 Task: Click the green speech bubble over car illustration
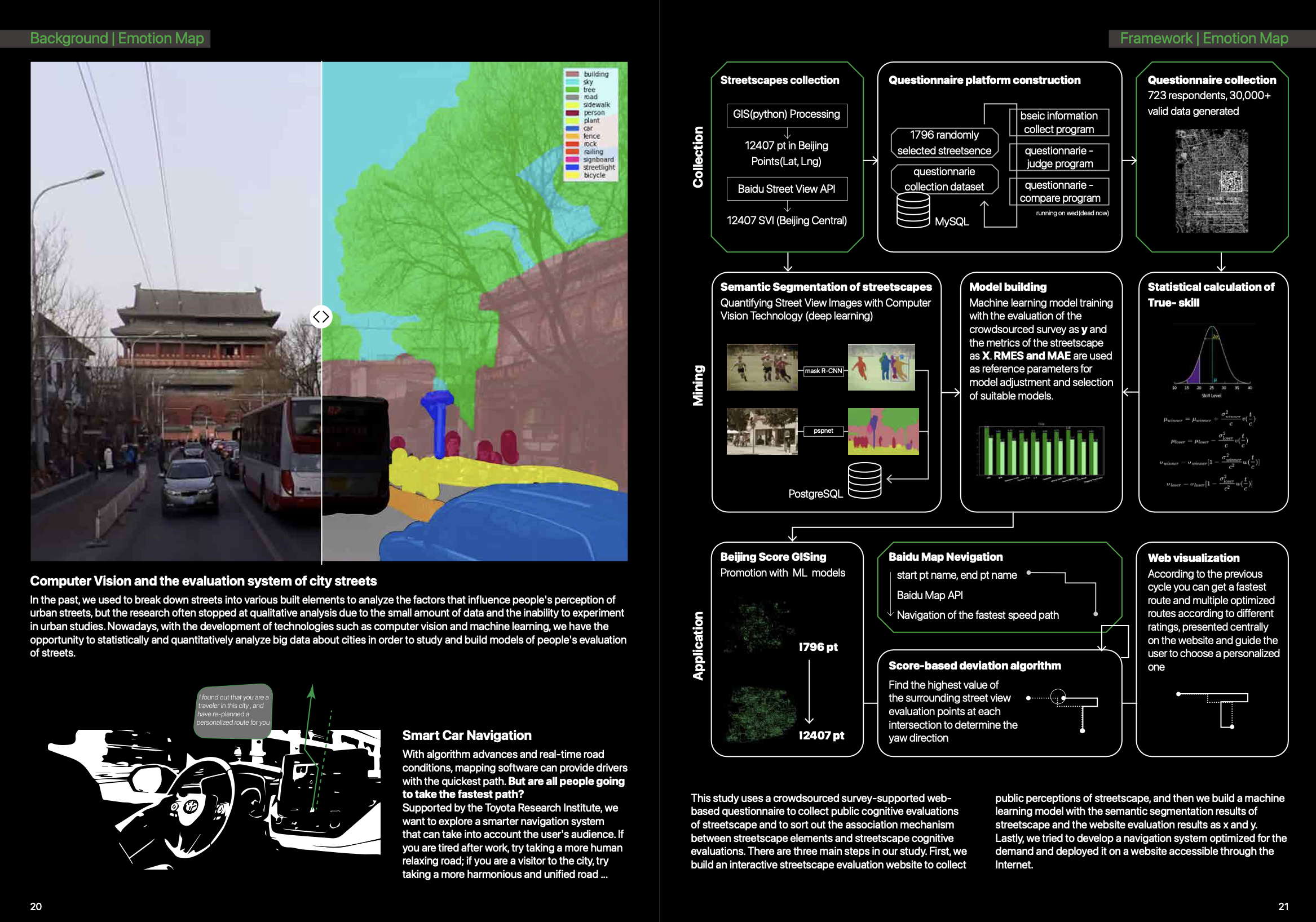click(234, 710)
